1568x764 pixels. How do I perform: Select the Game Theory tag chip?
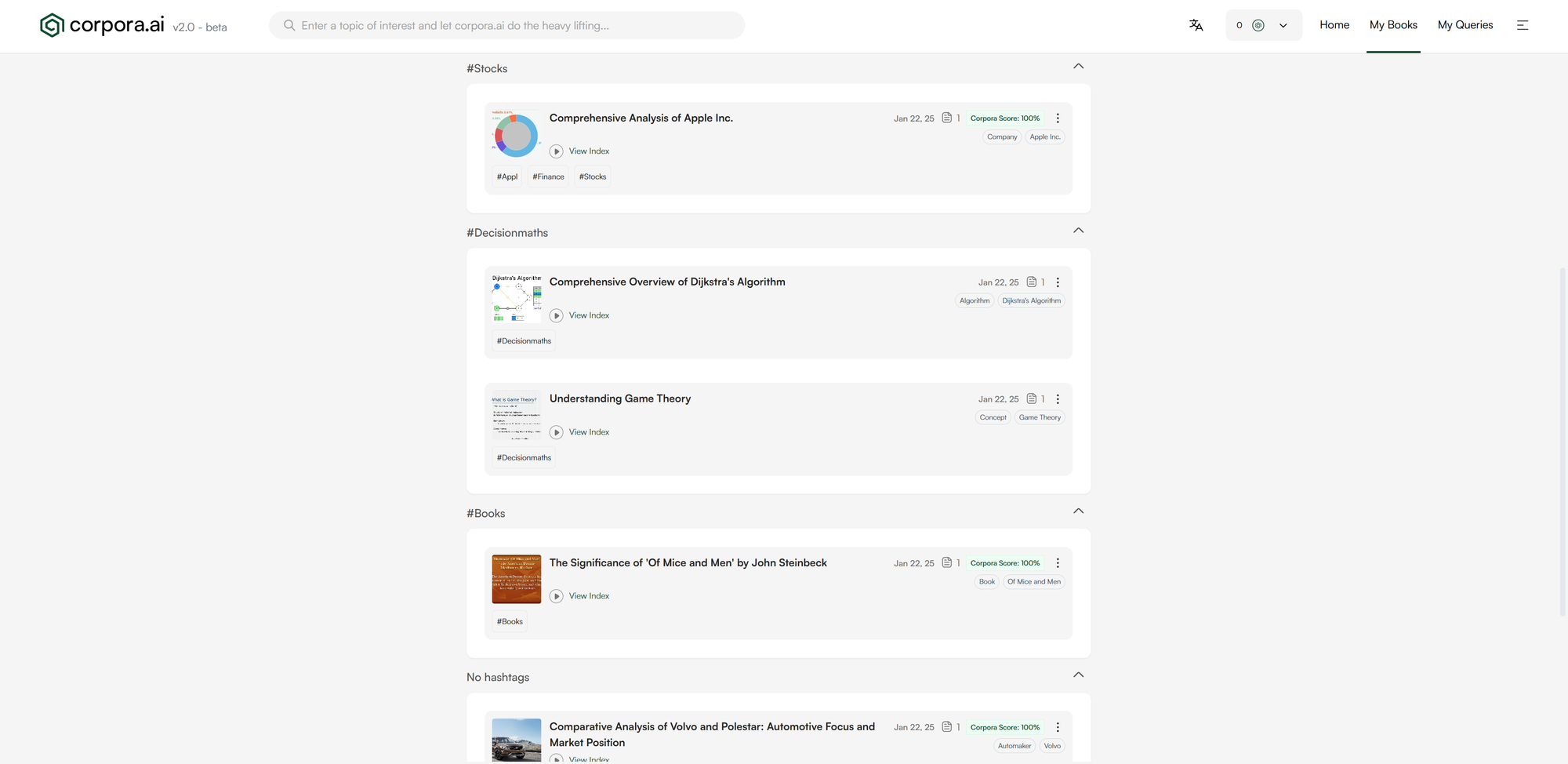1040,418
